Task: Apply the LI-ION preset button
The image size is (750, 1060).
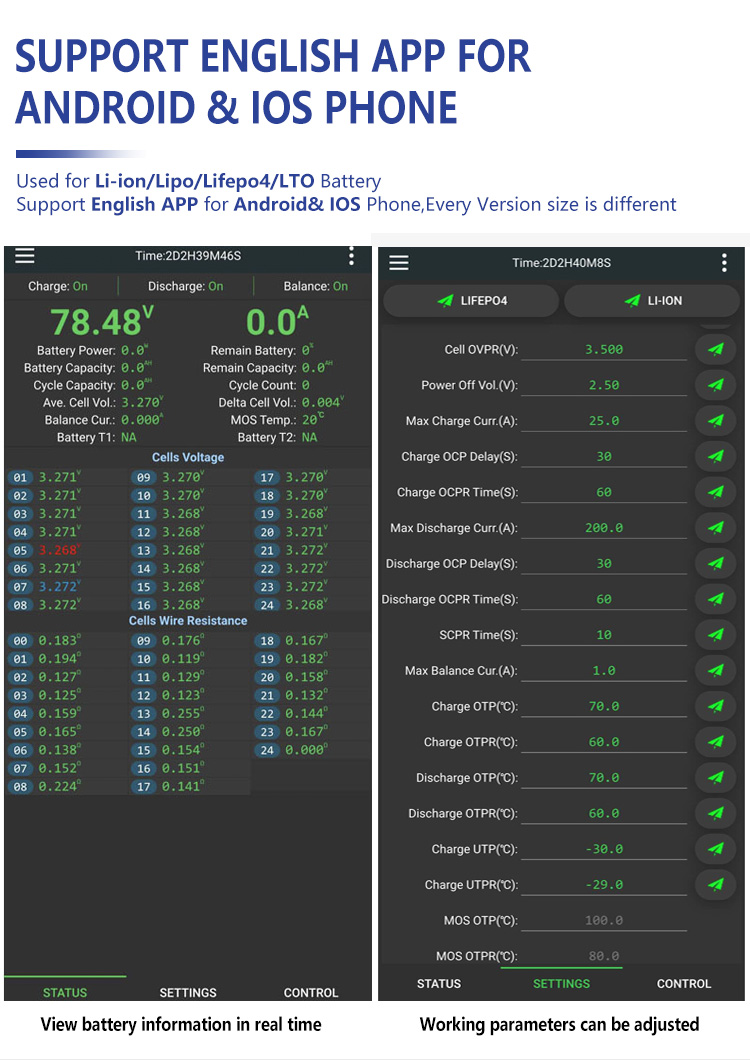Action: (x=653, y=301)
